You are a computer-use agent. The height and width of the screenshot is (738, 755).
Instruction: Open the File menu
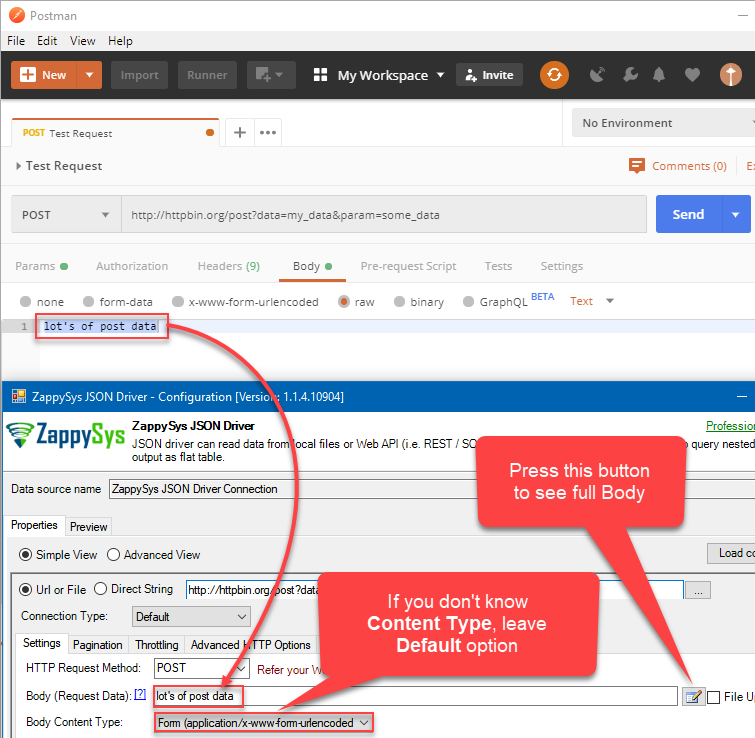16,41
